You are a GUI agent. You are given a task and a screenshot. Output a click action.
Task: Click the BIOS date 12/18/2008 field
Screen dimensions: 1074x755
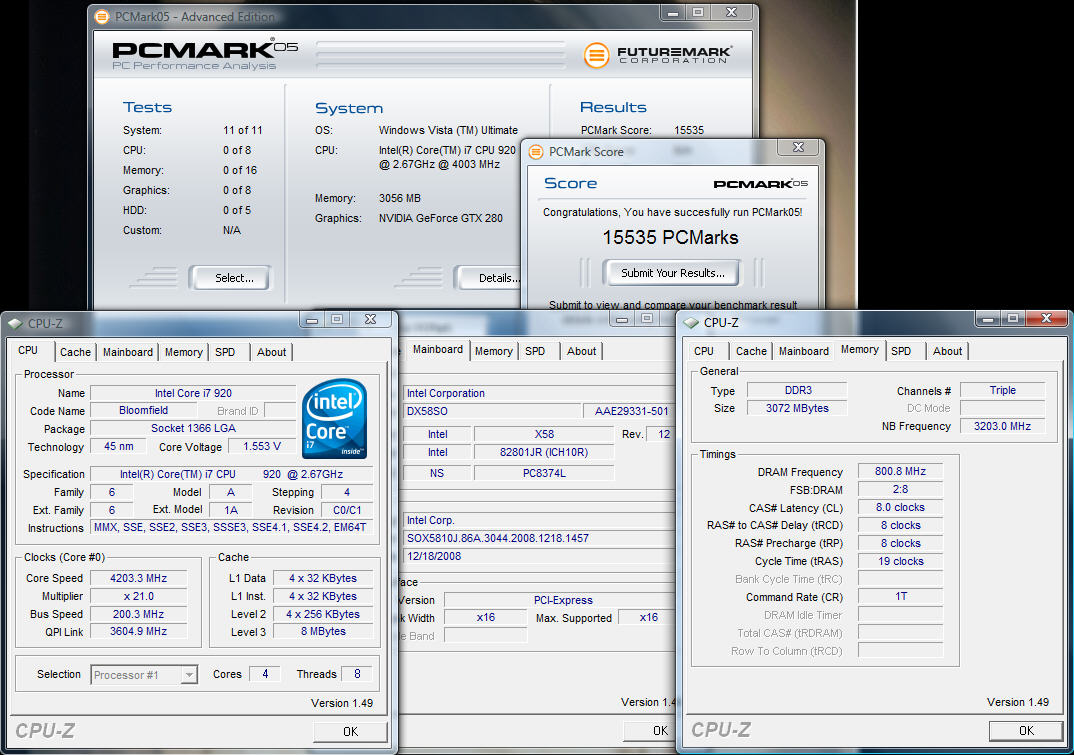(x=539, y=556)
